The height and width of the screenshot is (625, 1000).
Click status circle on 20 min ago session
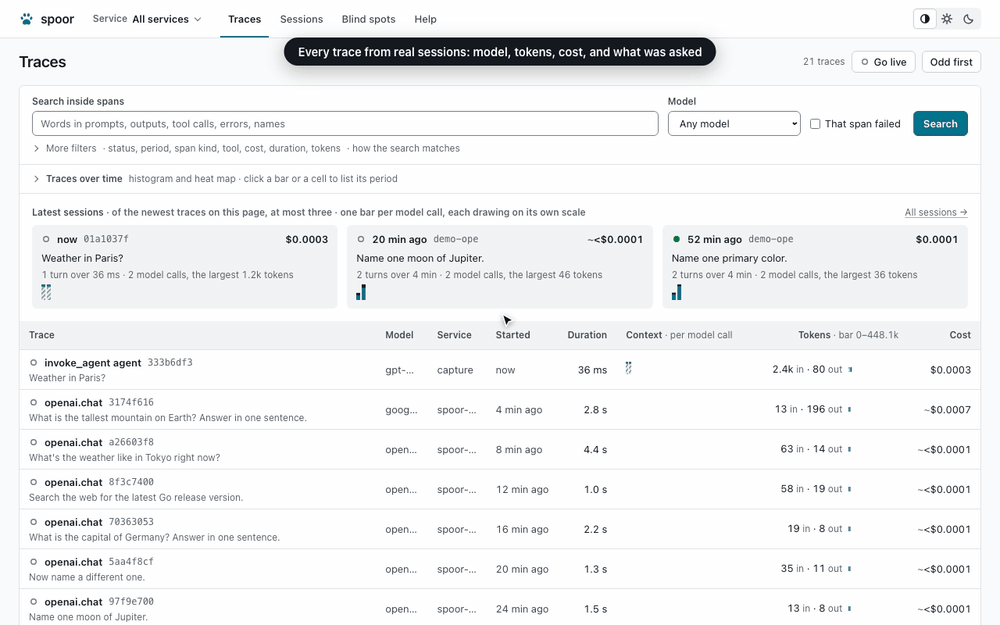pyautogui.click(x=361, y=239)
